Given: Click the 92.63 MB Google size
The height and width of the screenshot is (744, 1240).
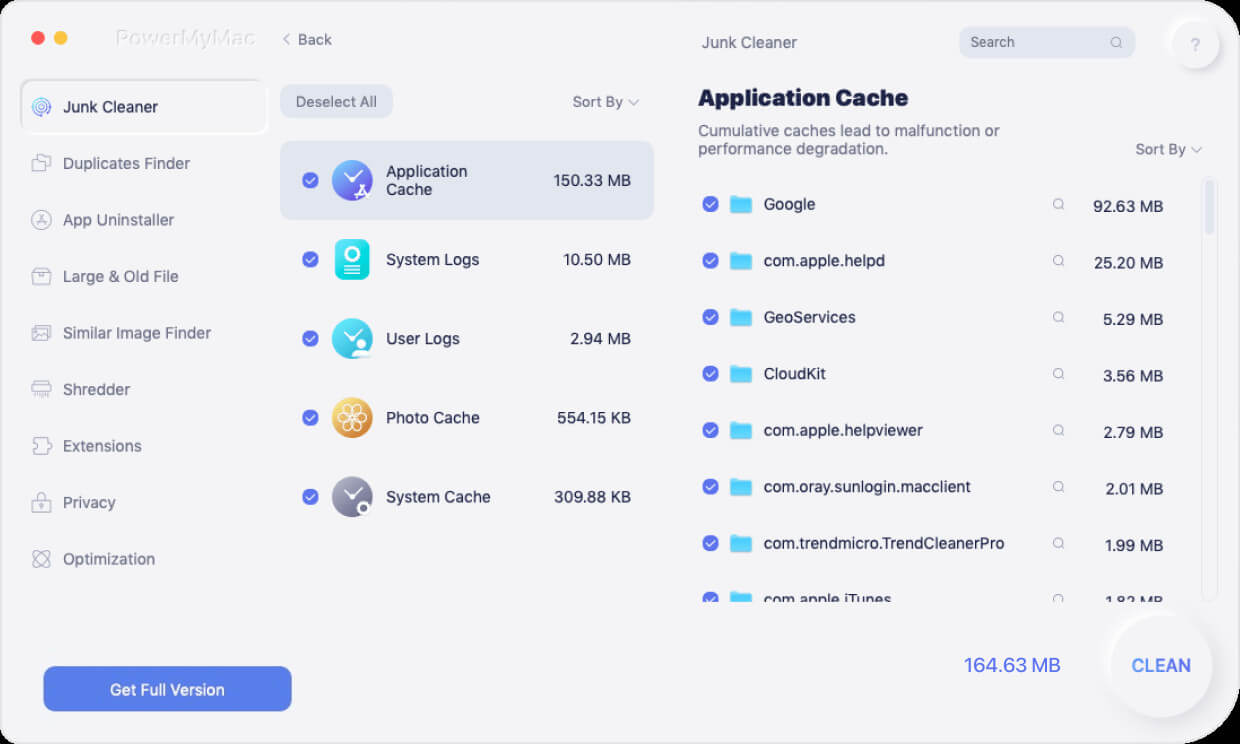Looking at the screenshot, I should coord(1128,206).
